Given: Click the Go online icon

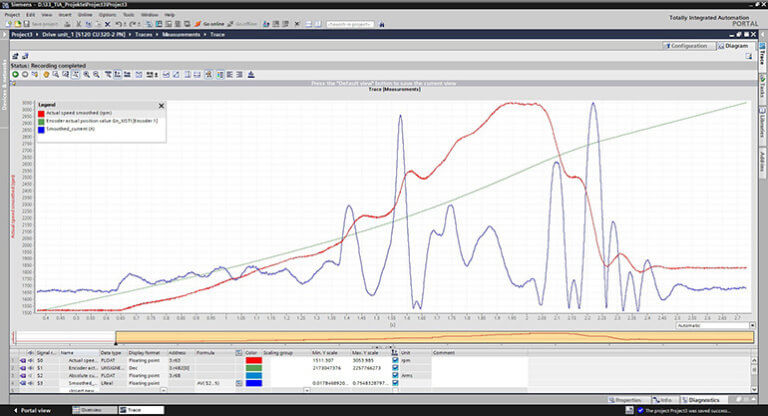Looking at the screenshot, I should pyautogui.click(x=196, y=24).
